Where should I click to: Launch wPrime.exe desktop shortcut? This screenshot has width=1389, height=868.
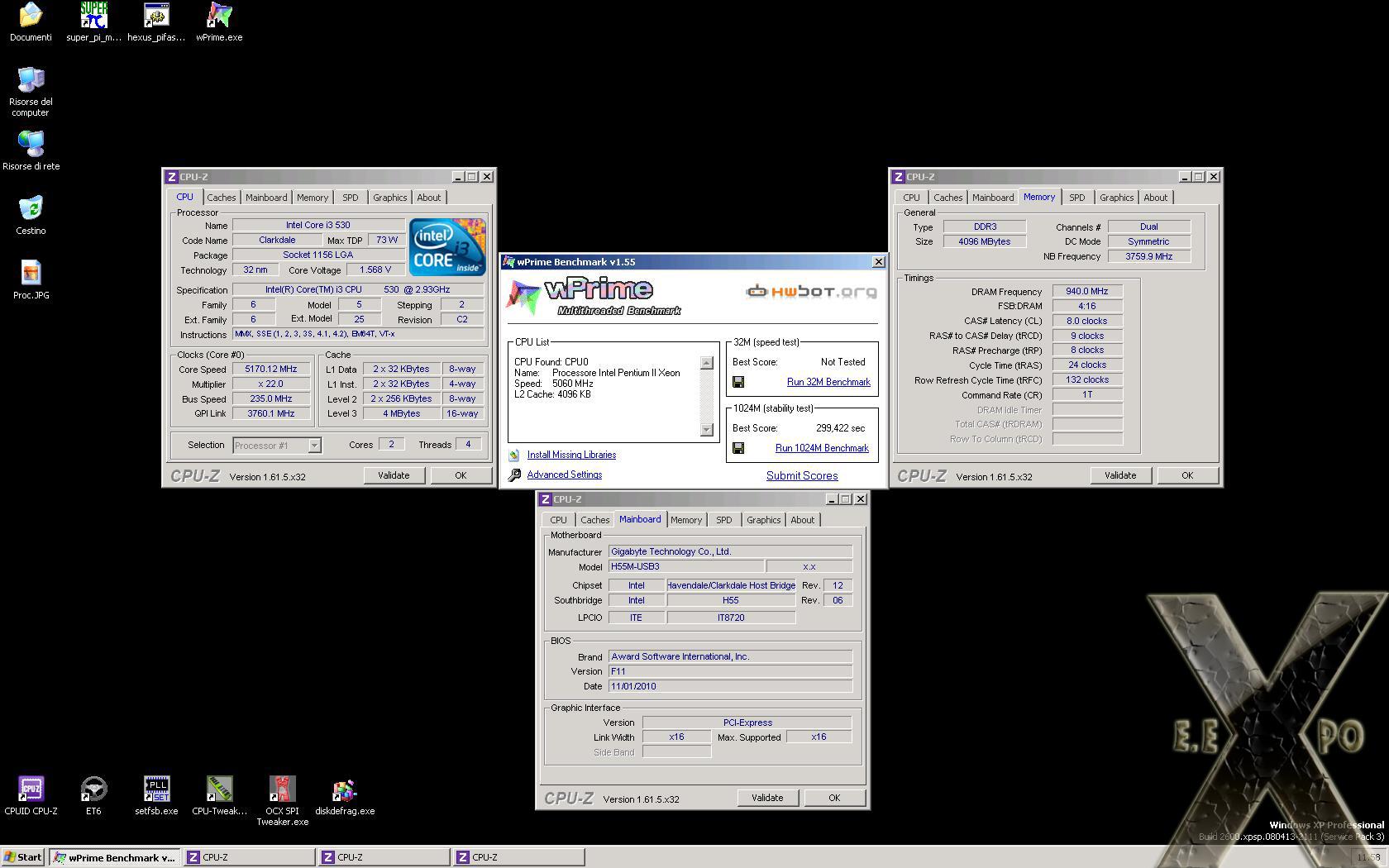click(219, 16)
